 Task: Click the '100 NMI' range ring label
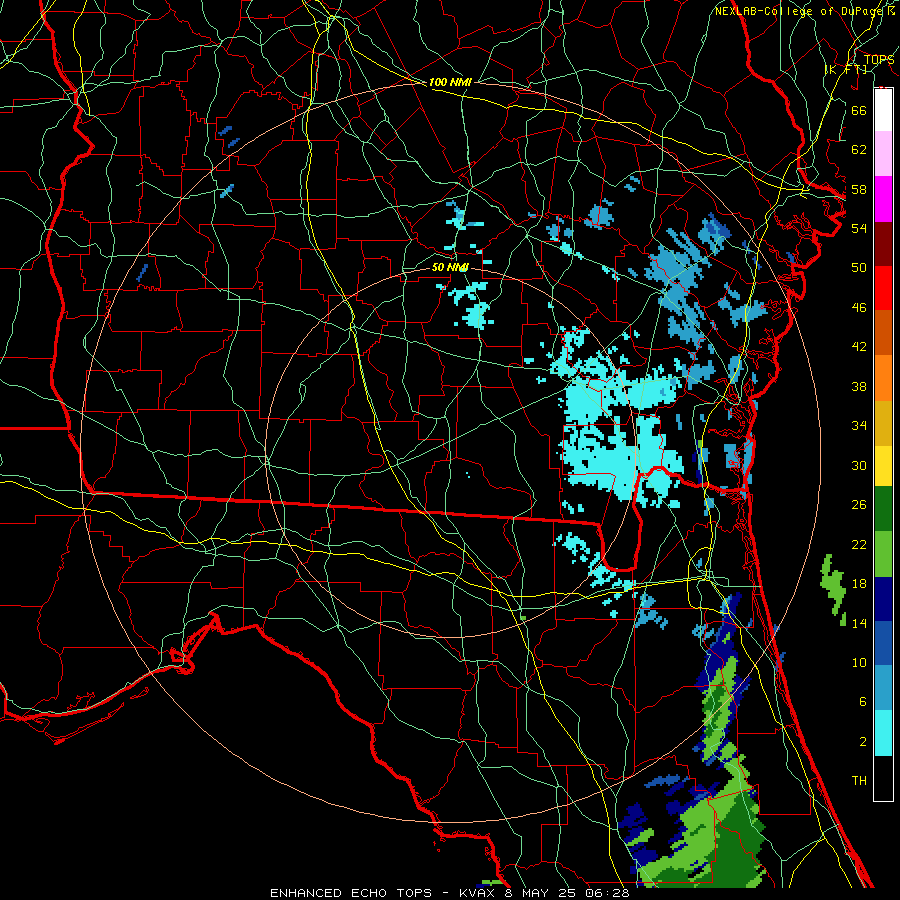(450, 83)
